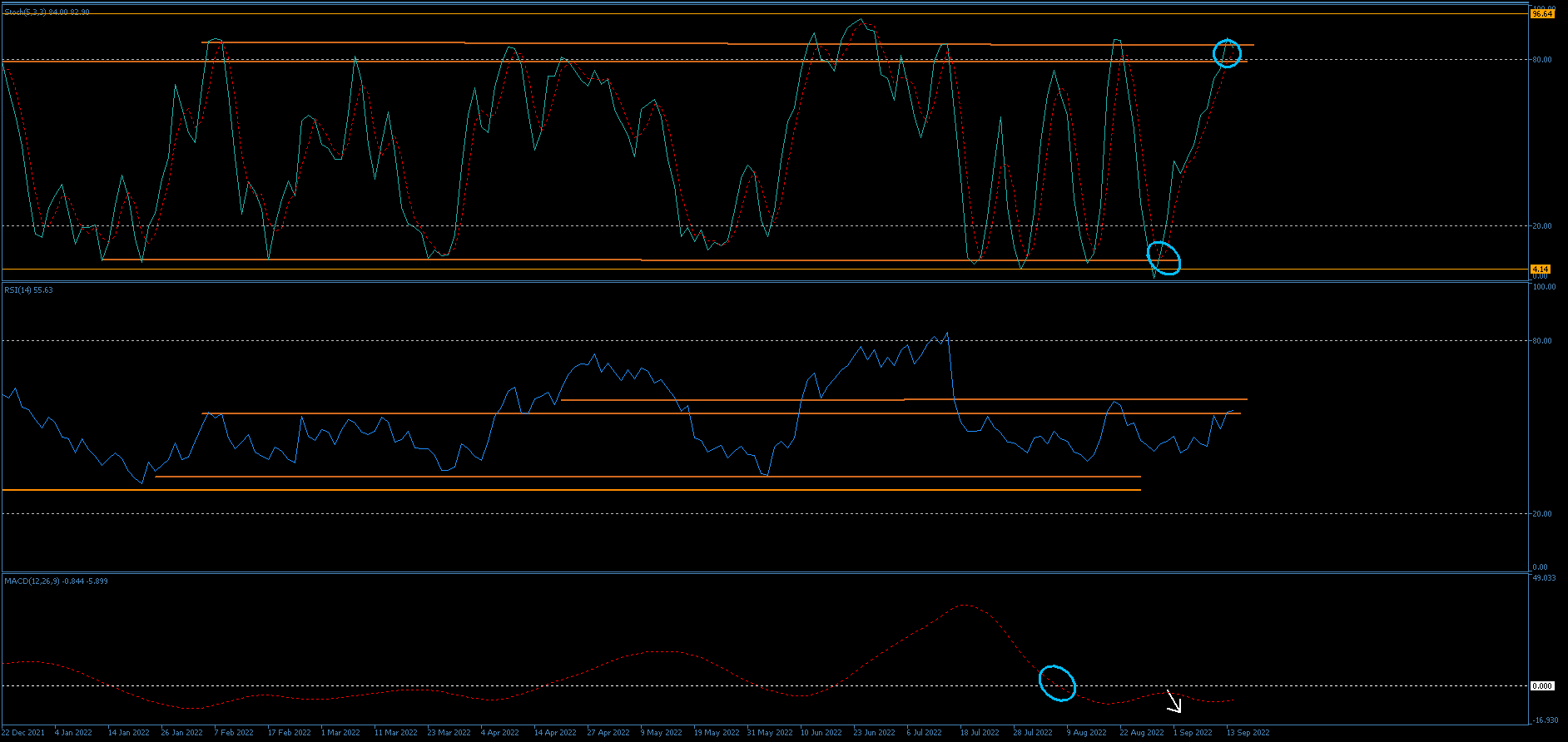Click the 19 May 2022 date label
This screenshot has height=742, width=1568.
tap(717, 733)
